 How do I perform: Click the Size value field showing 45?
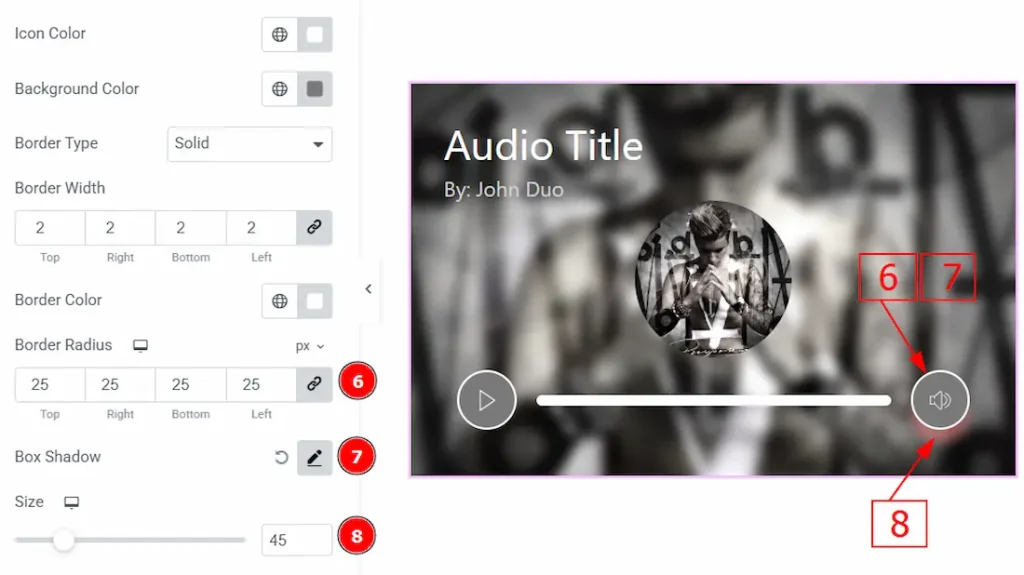[296, 540]
